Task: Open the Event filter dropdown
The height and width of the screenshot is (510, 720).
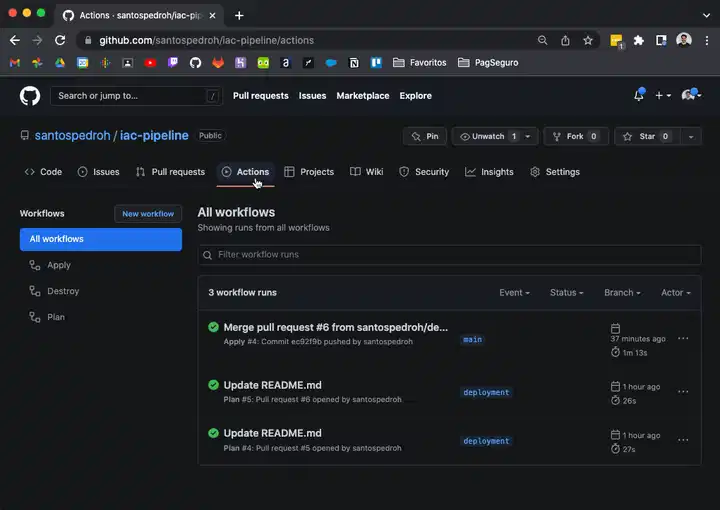Action: pos(515,292)
